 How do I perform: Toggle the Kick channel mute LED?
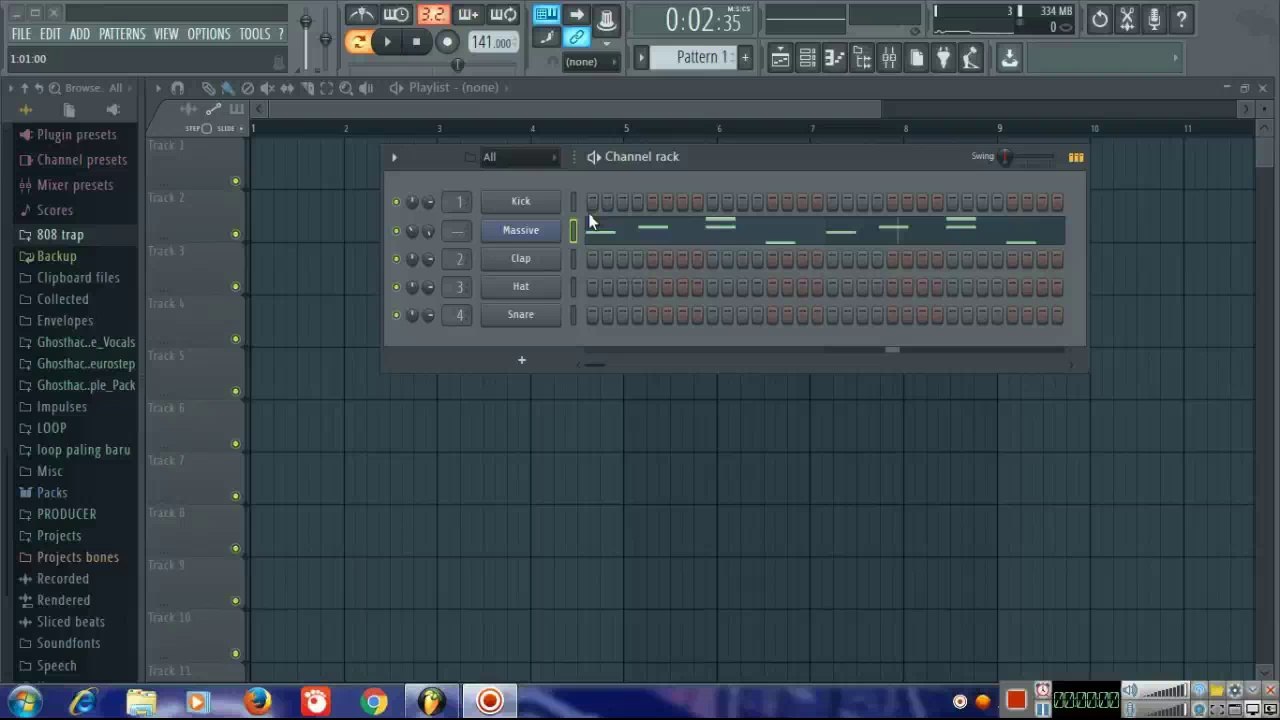396,203
